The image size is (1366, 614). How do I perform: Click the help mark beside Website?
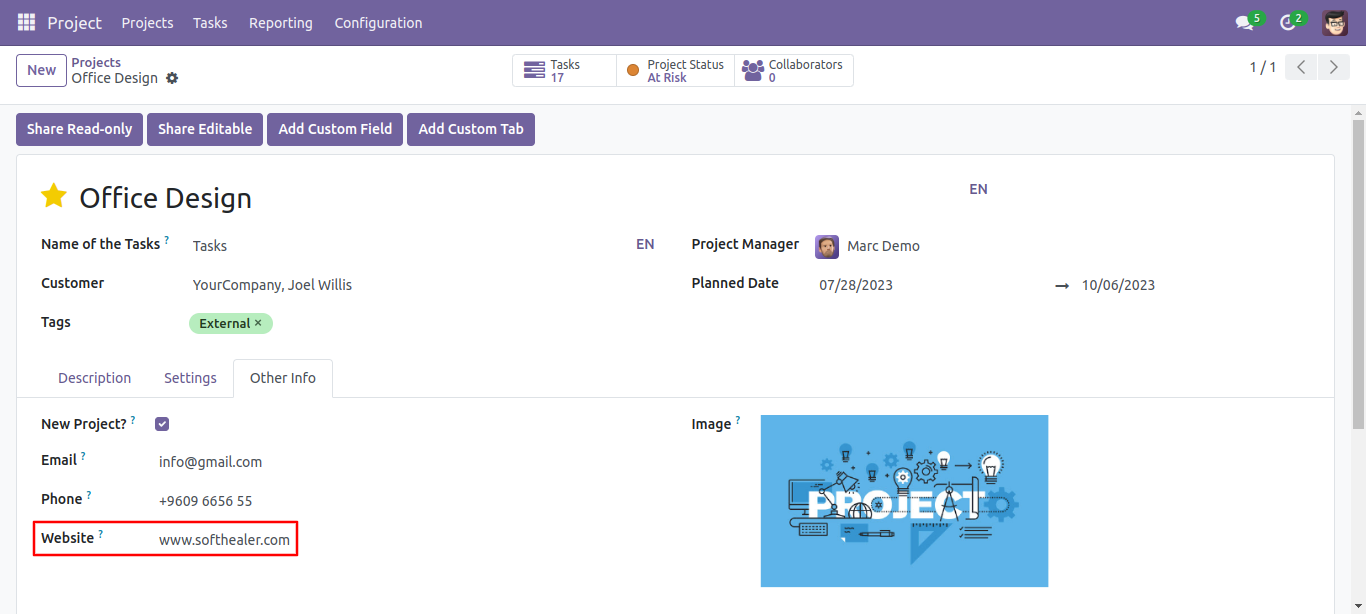(x=100, y=534)
